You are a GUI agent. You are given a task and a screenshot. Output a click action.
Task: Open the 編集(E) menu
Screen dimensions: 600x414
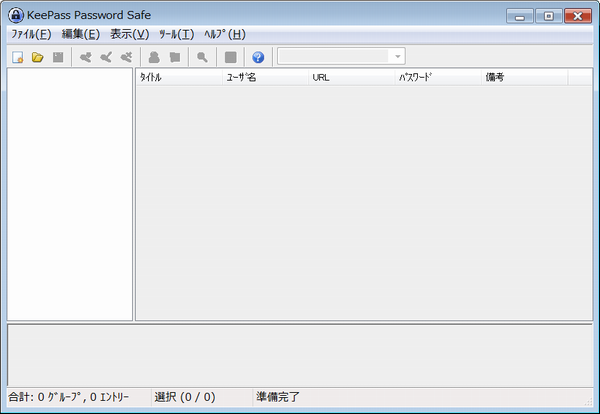click(81, 34)
